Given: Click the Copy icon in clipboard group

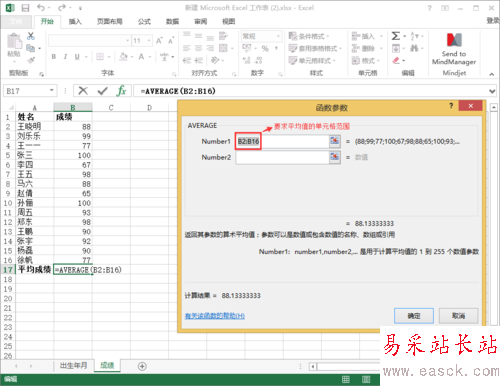Looking at the screenshot, I should [x=31, y=48].
